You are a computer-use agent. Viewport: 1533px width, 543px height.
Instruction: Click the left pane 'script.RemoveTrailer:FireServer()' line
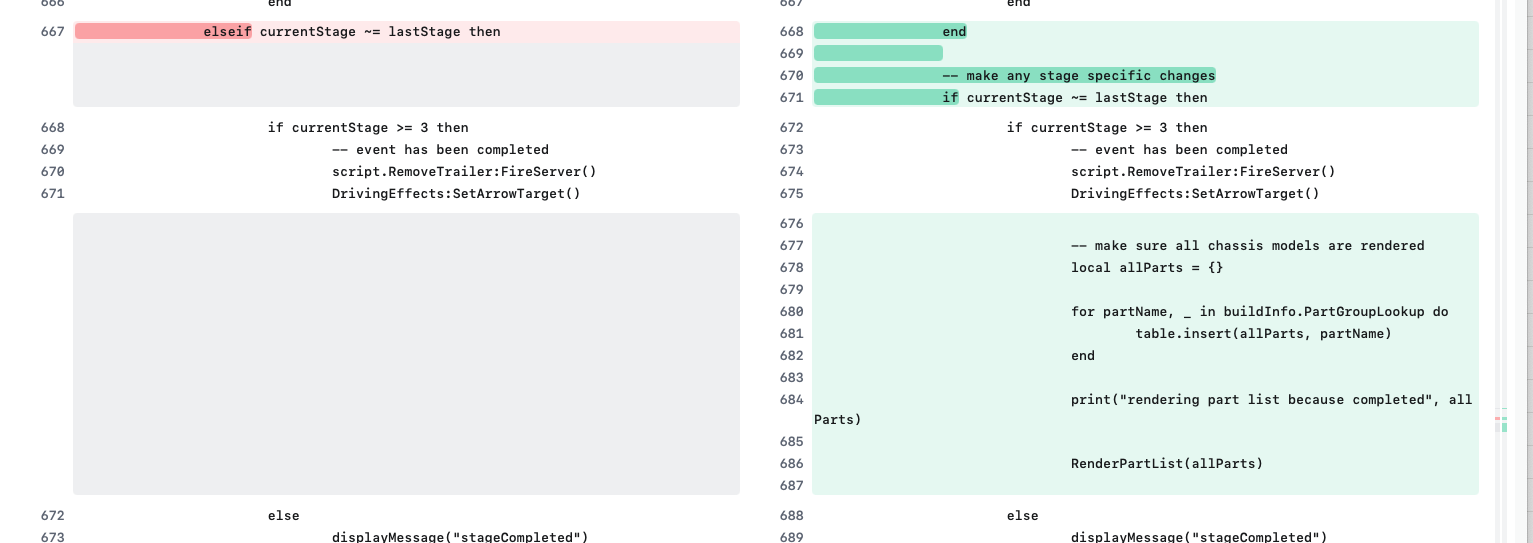(x=464, y=172)
